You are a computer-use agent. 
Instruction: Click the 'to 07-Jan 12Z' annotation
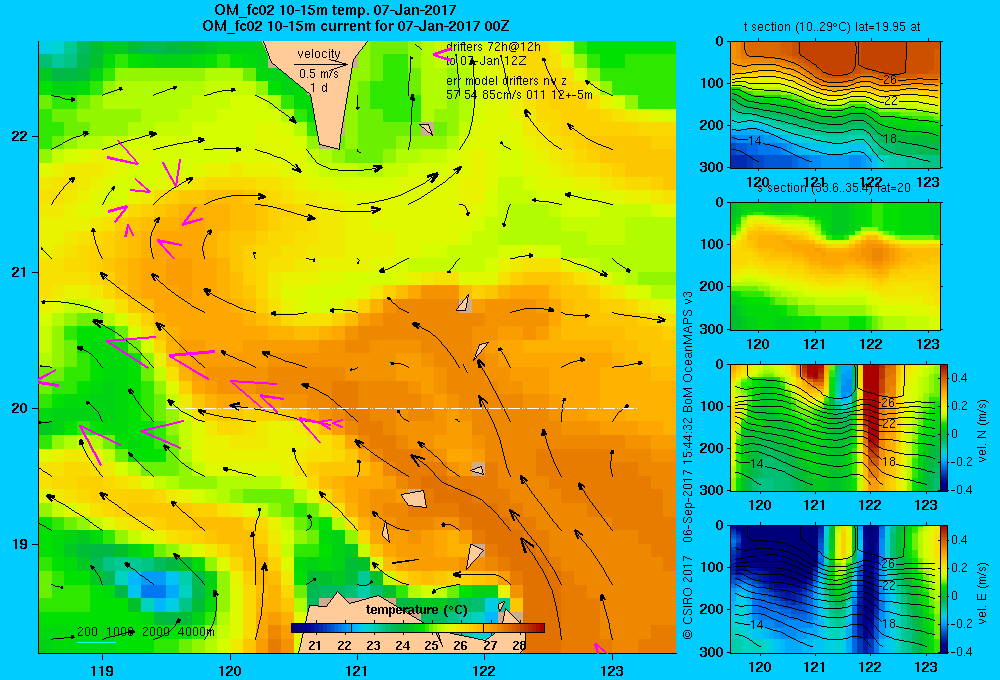(485, 61)
